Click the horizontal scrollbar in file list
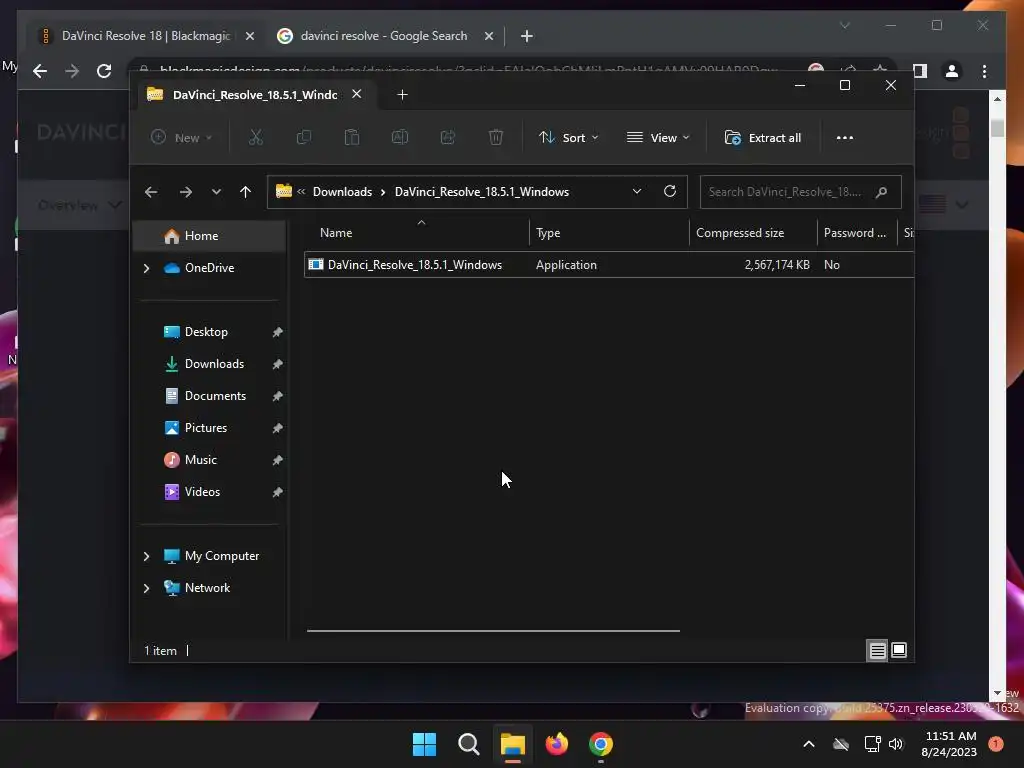 click(493, 631)
